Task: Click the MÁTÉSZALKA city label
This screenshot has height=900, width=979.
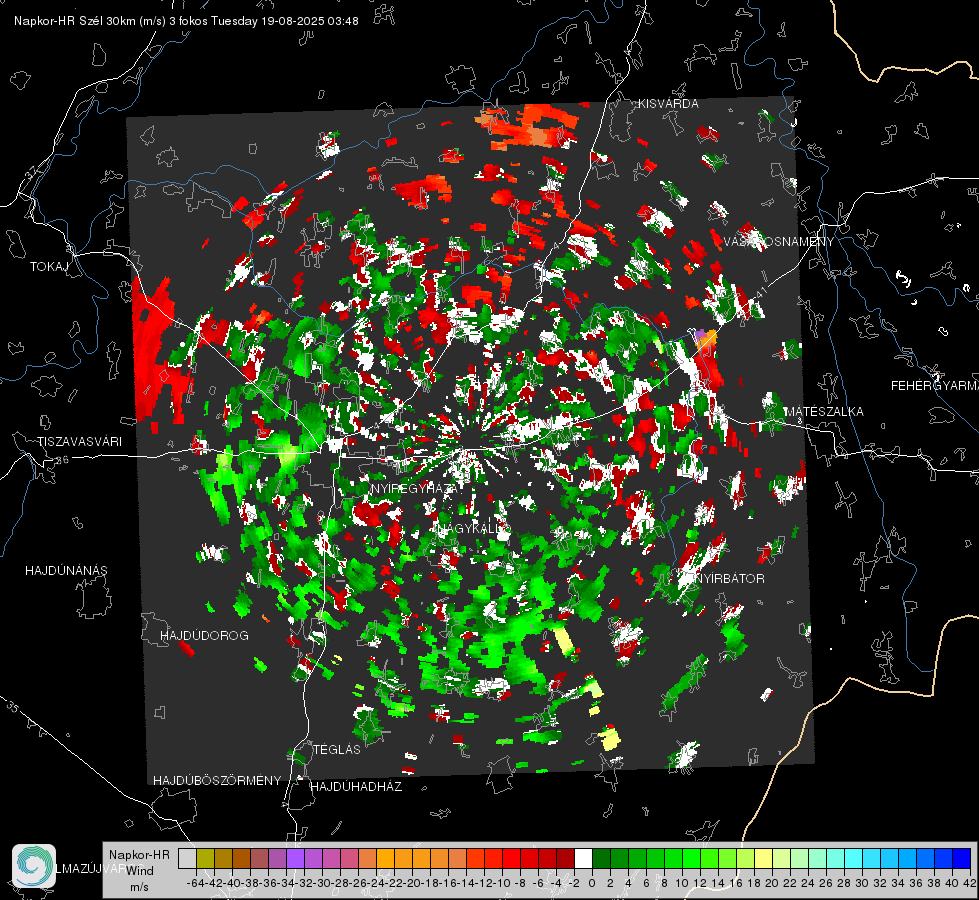Action: (x=824, y=412)
